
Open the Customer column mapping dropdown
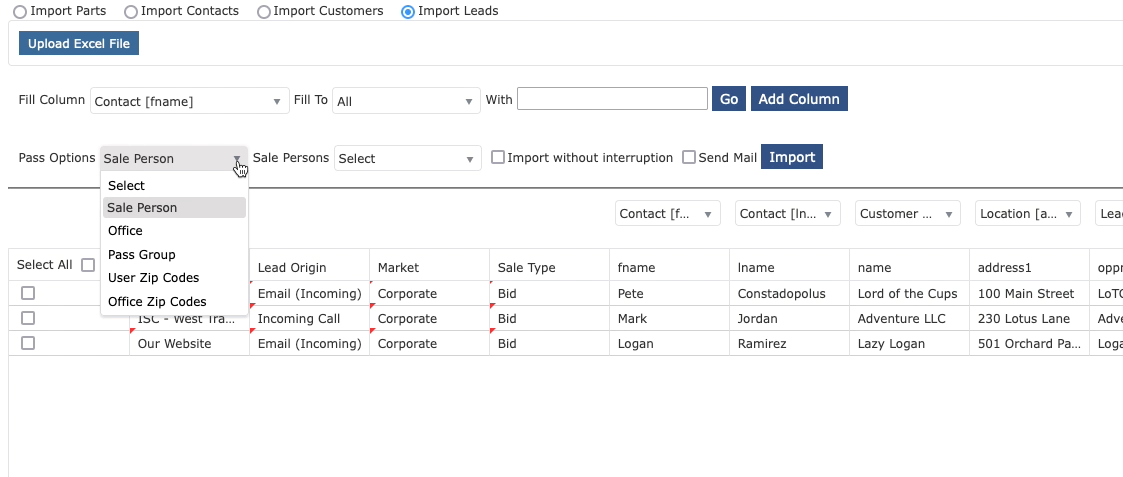(x=907, y=213)
